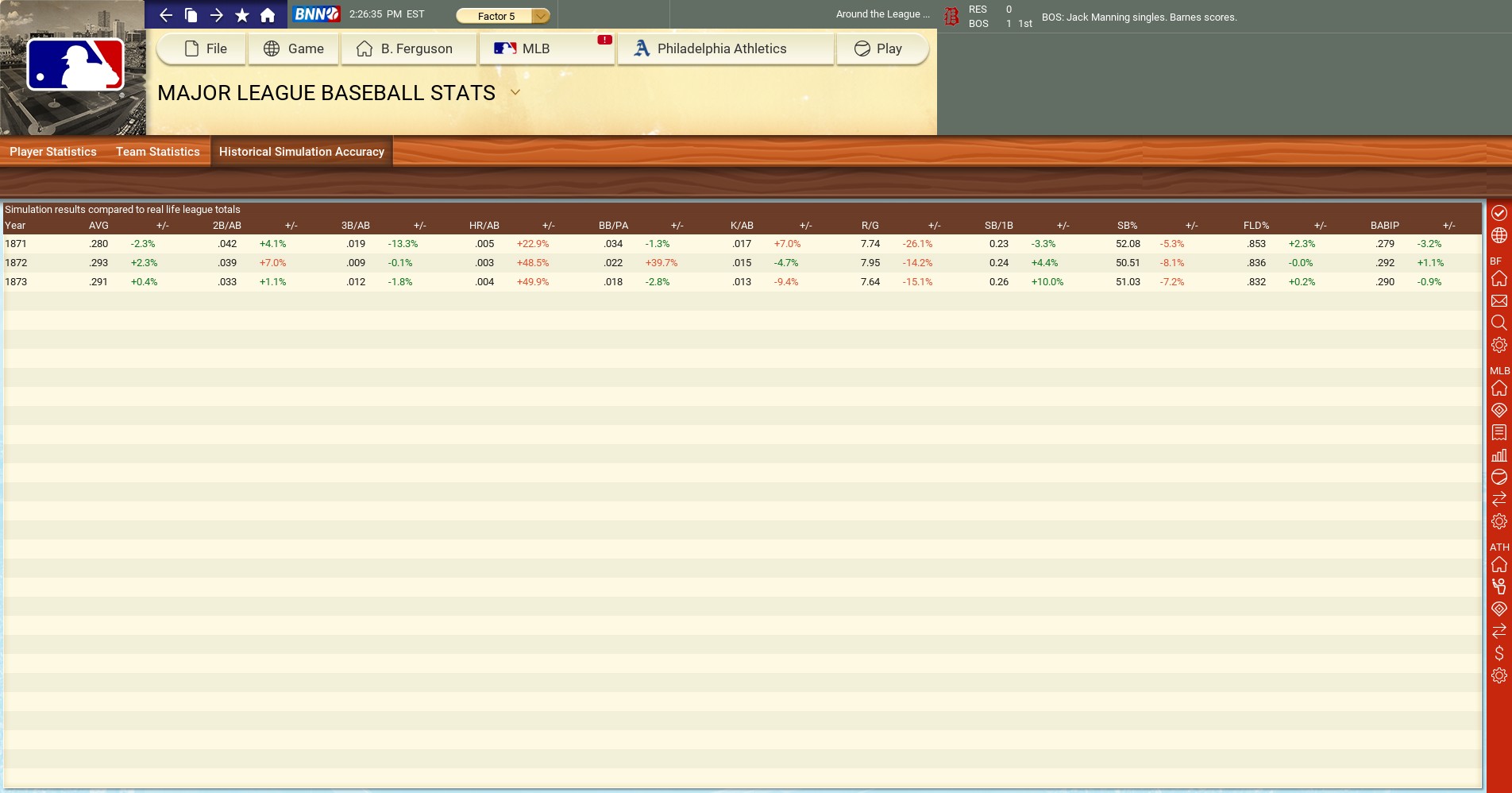Click the page copy icon in navigation bar
This screenshot has height=793, width=1512.
(x=191, y=15)
